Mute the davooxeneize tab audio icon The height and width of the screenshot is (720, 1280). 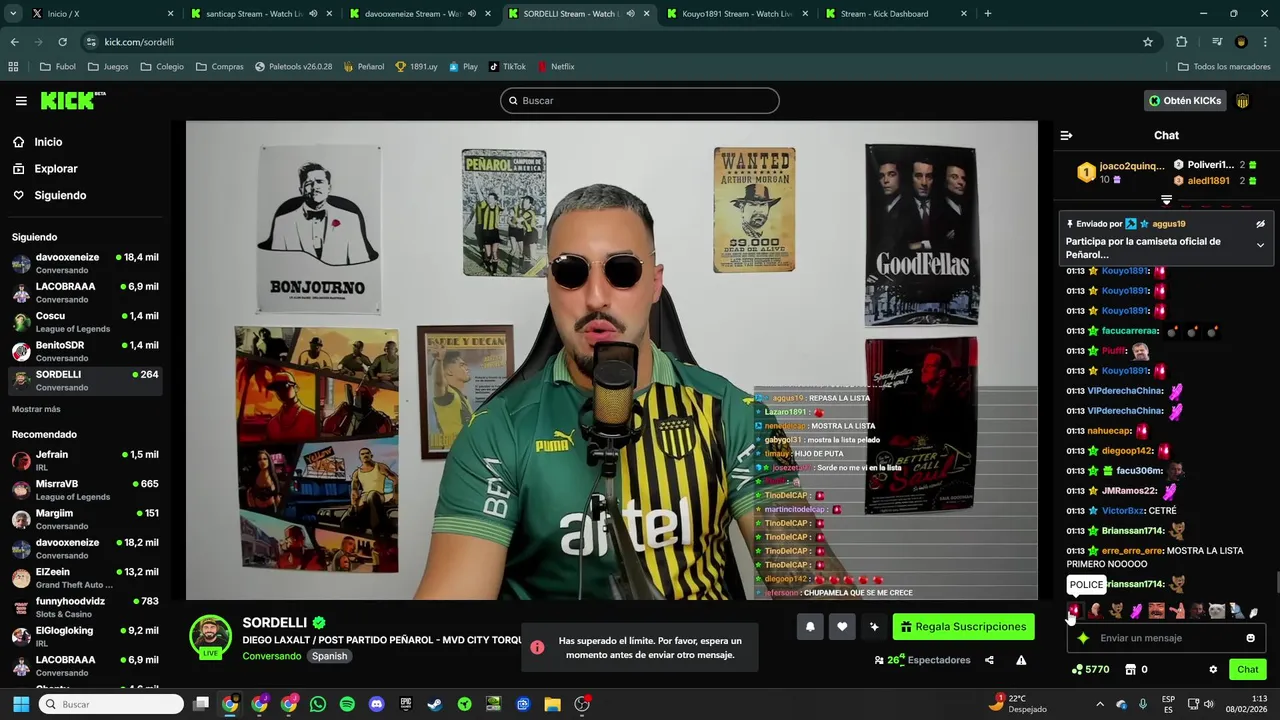pyautogui.click(x=473, y=14)
